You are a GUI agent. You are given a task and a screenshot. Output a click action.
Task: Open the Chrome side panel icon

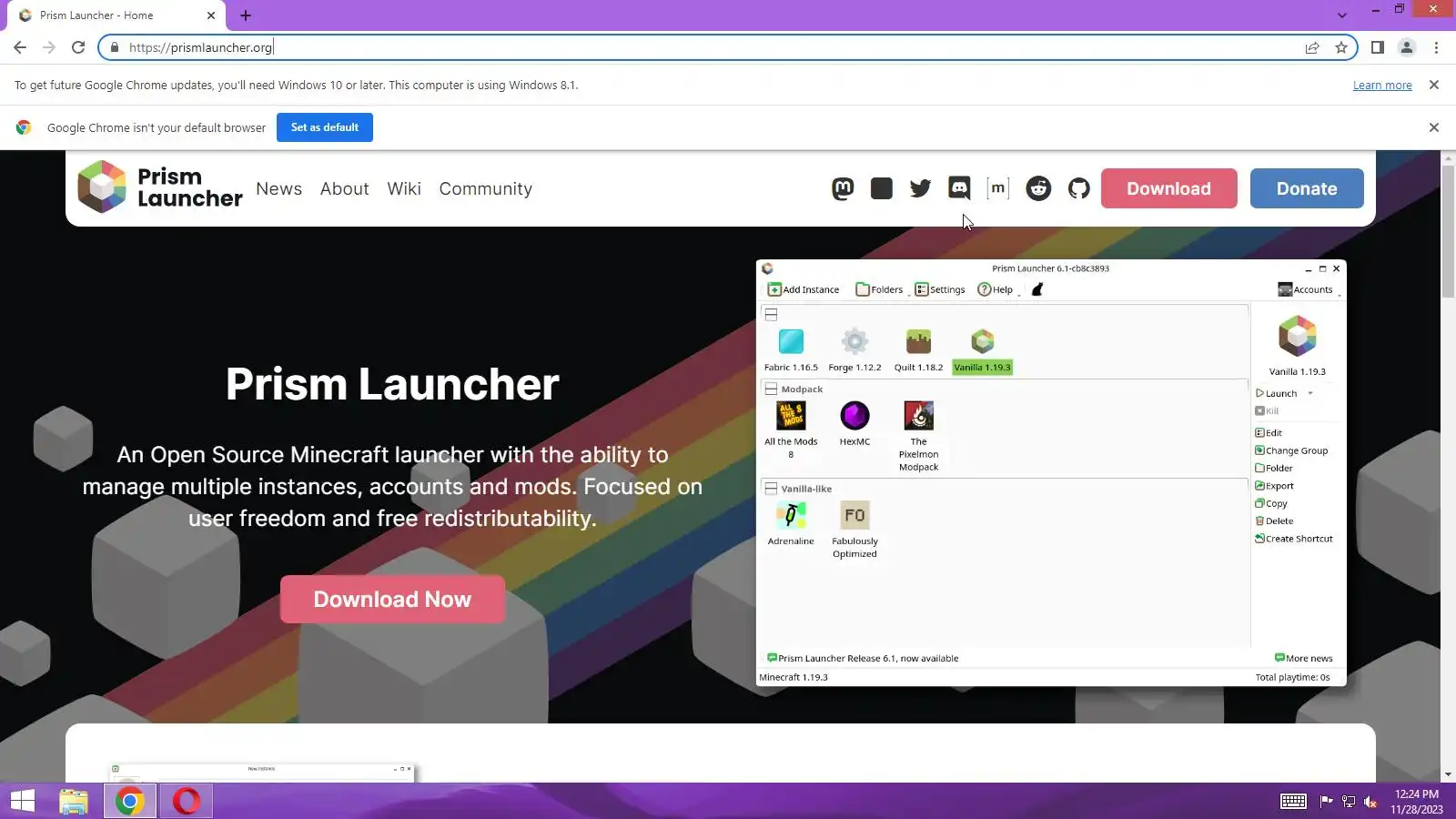click(x=1378, y=47)
